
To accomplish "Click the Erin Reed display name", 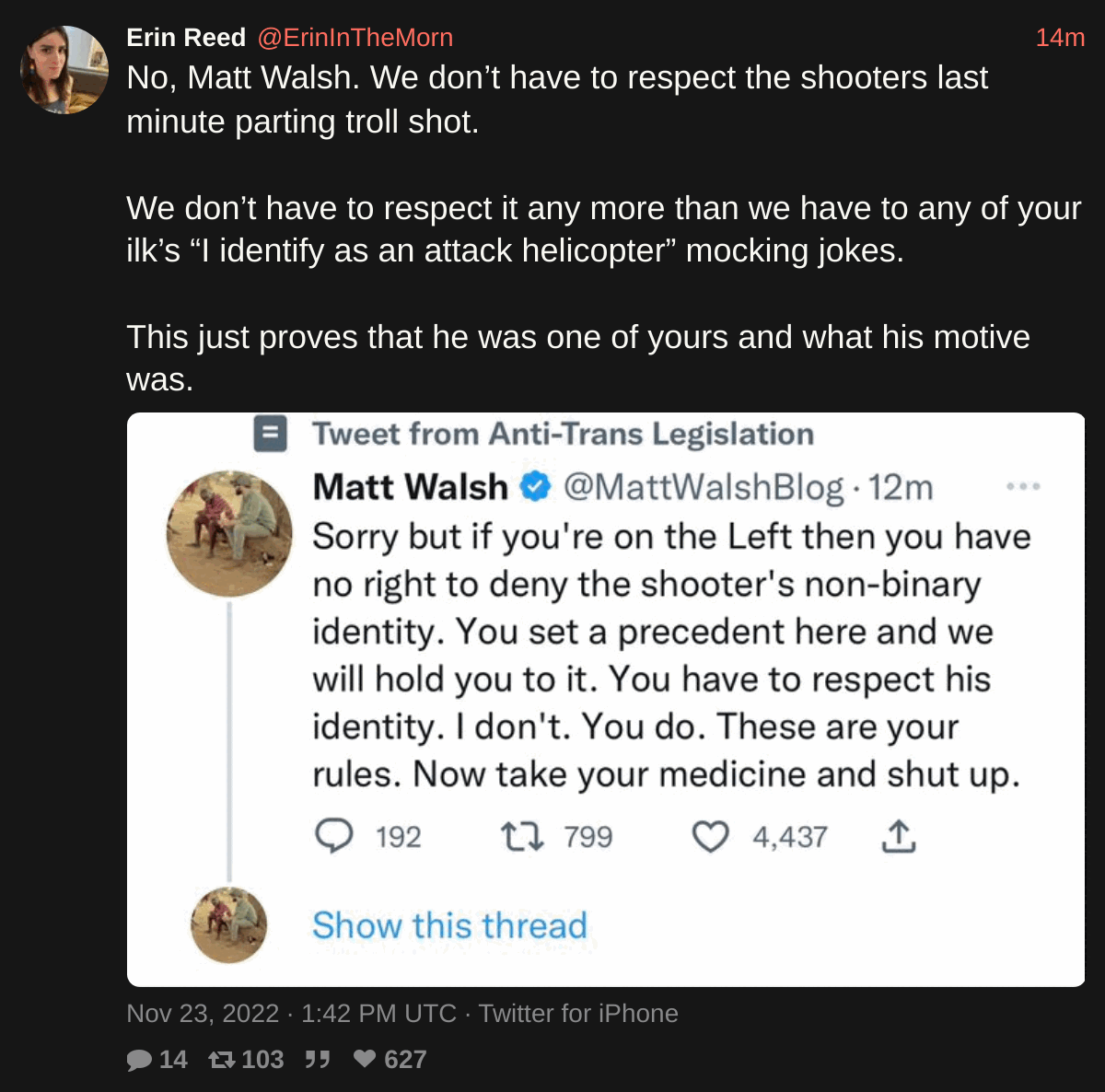I will coord(186,38).
